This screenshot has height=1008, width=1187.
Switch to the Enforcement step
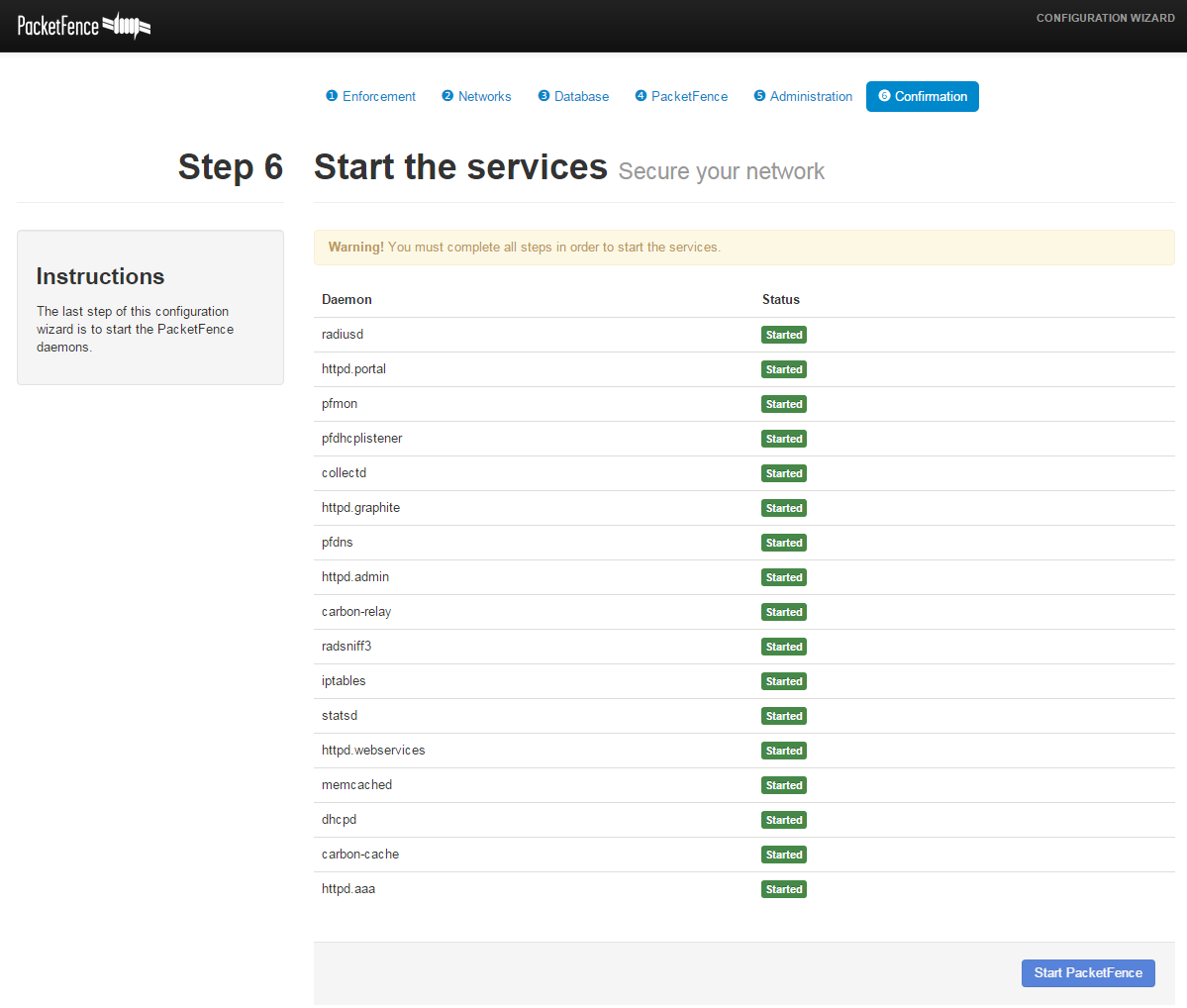pos(379,96)
